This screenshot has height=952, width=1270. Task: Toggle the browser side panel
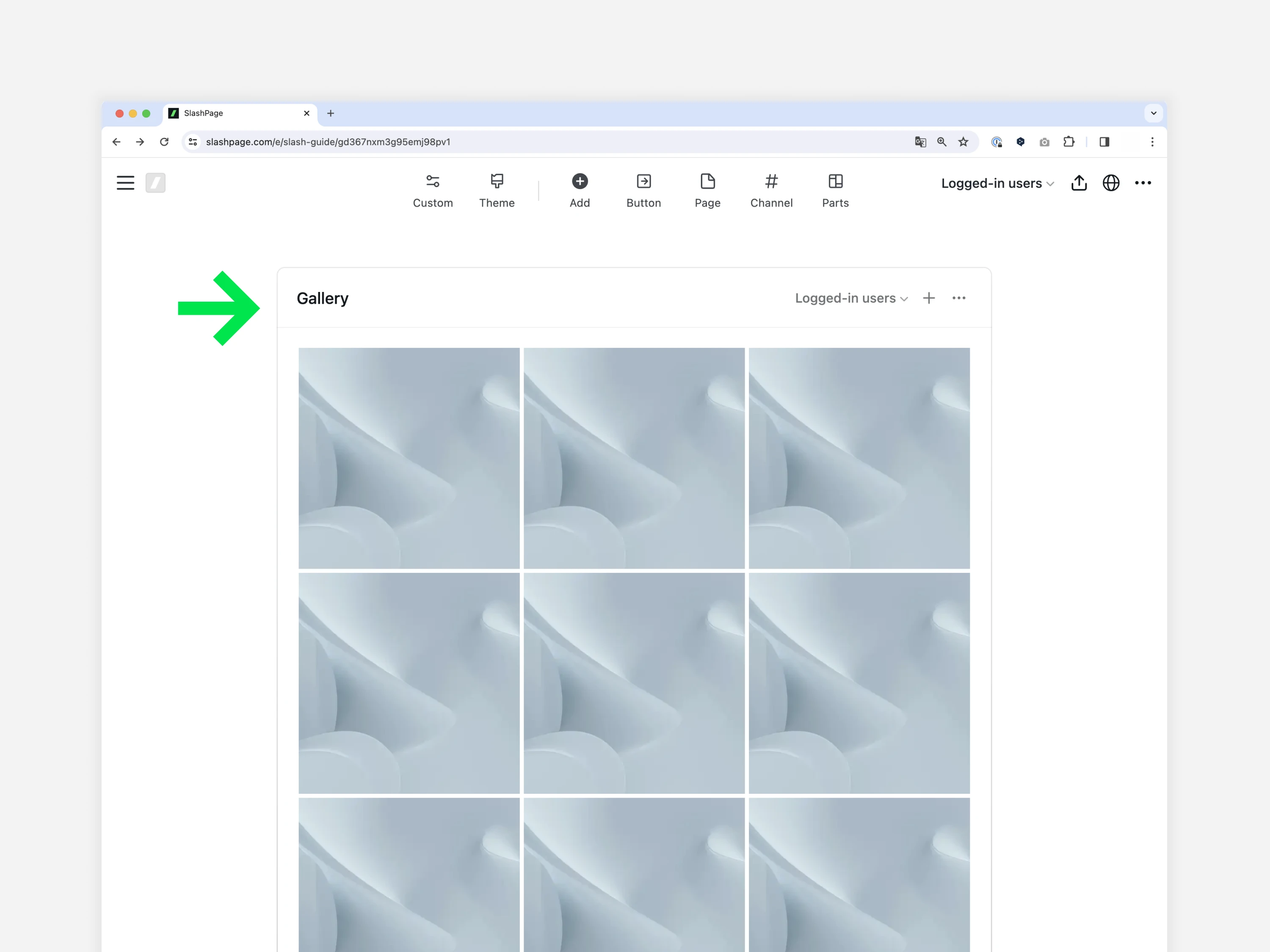pyautogui.click(x=1104, y=142)
